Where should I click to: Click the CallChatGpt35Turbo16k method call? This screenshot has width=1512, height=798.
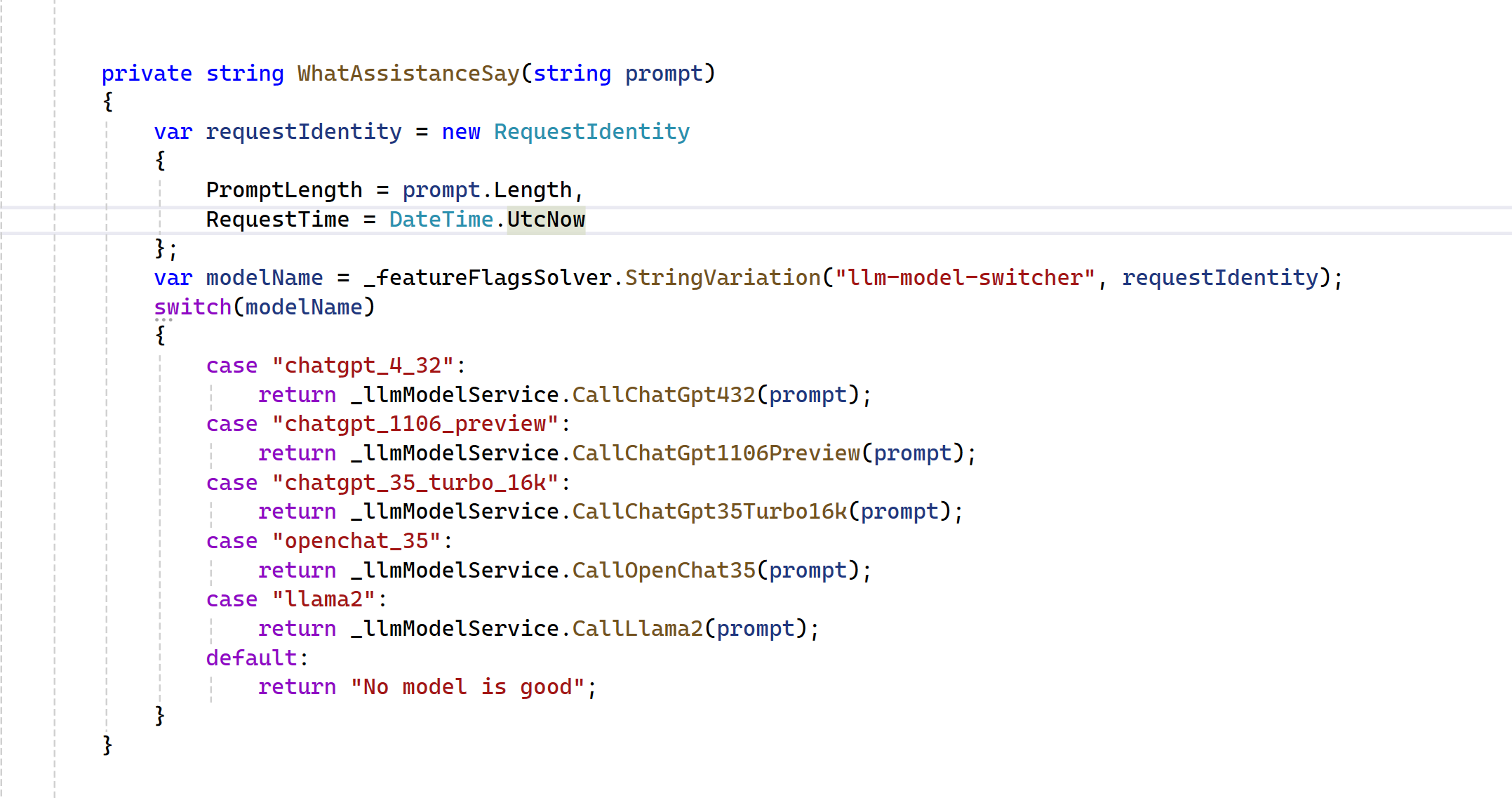(710, 512)
